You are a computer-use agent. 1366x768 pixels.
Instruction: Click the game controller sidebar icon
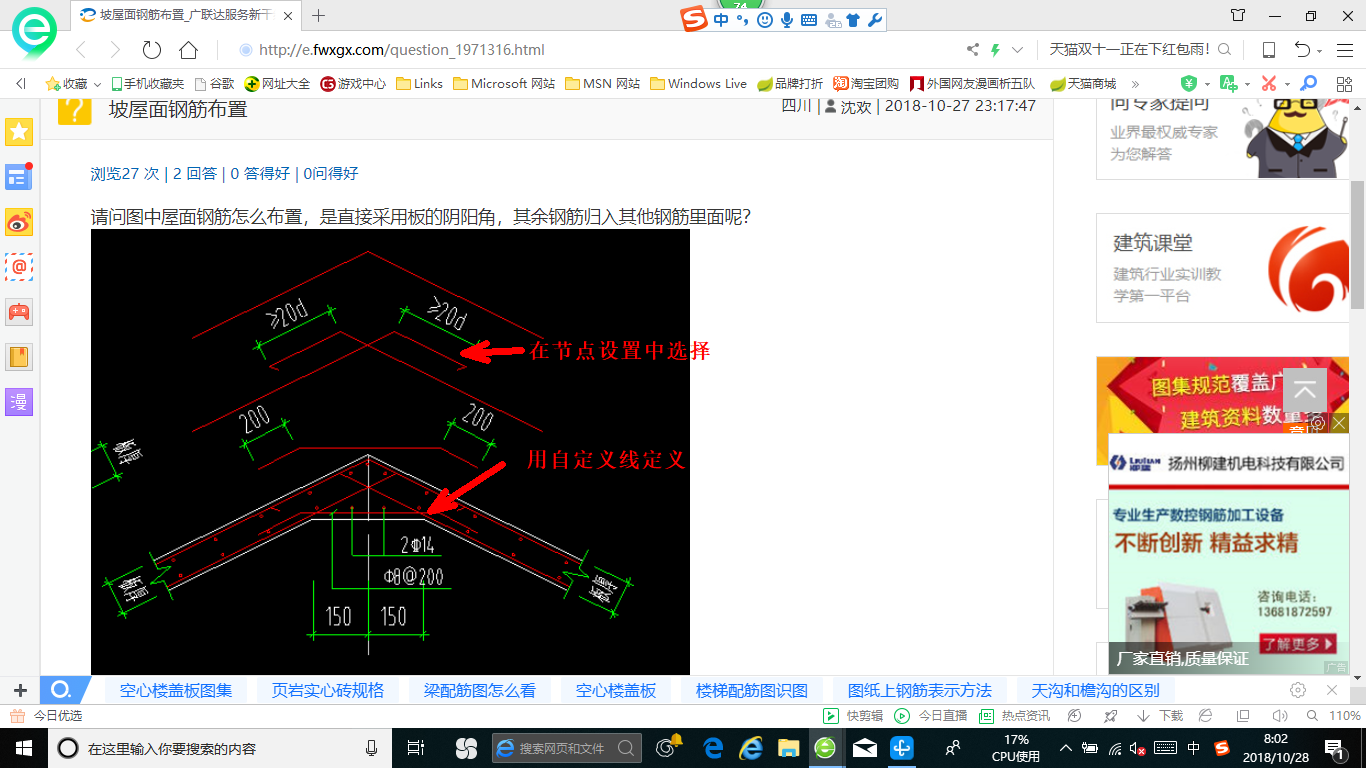(19, 312)
